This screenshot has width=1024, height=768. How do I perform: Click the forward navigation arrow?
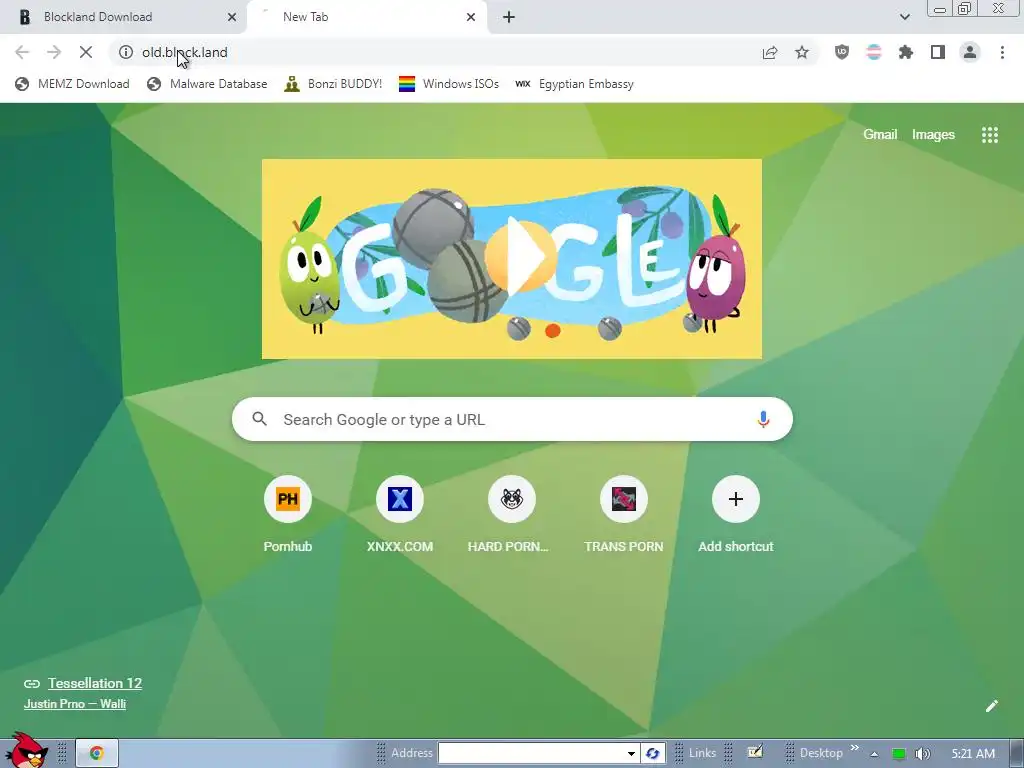pyautogui.click(x=54, y=52)
